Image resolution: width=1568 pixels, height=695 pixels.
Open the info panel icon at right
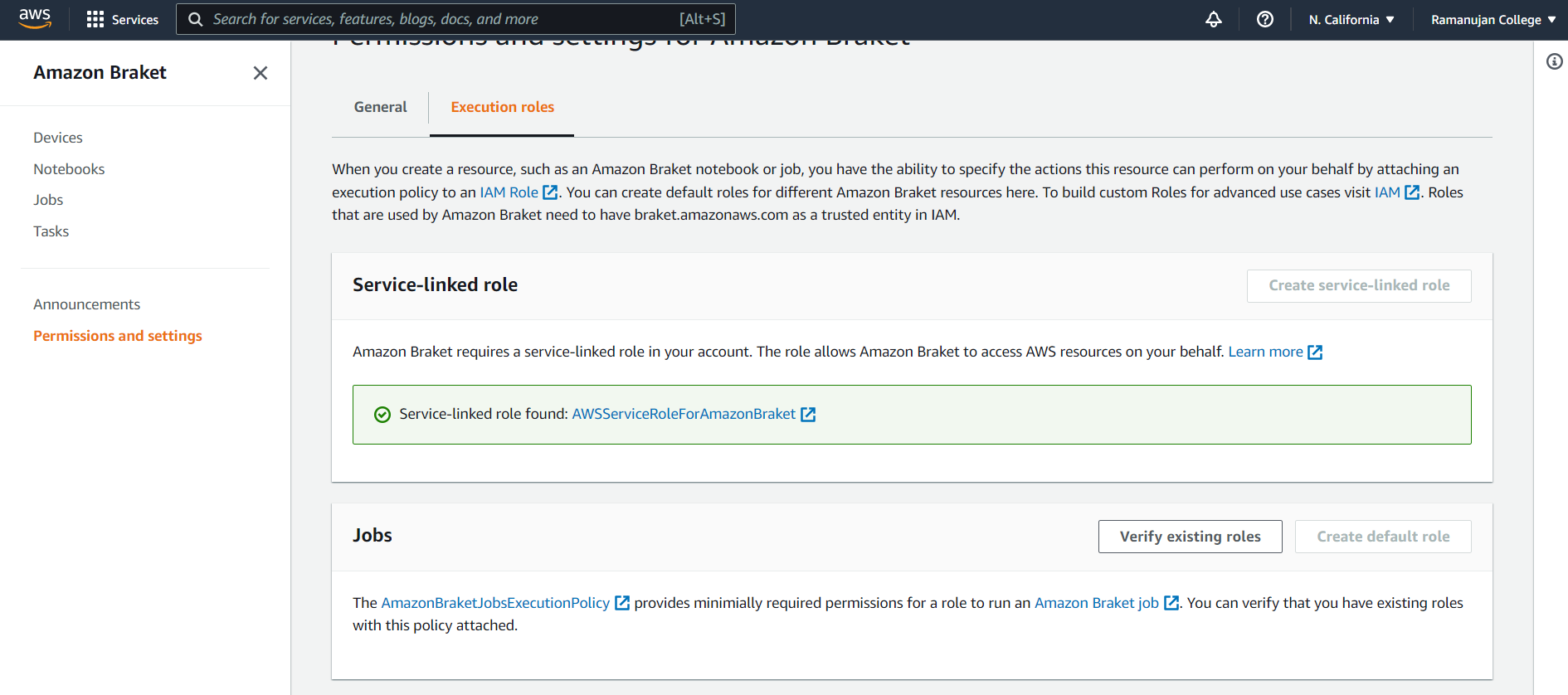[1555, 61]
